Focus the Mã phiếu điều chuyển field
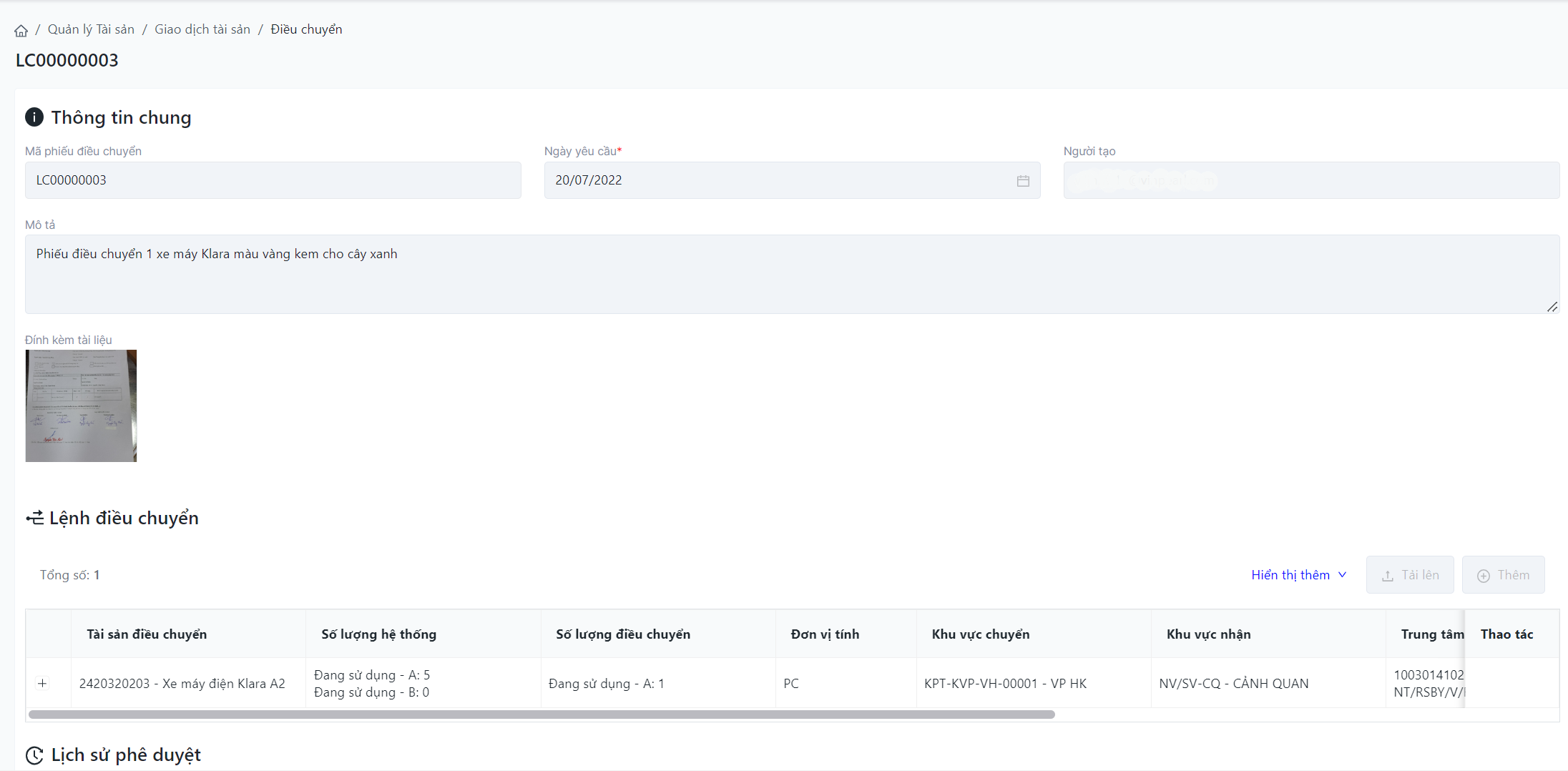Screen dimensions: 1568x771 point(273,180)
